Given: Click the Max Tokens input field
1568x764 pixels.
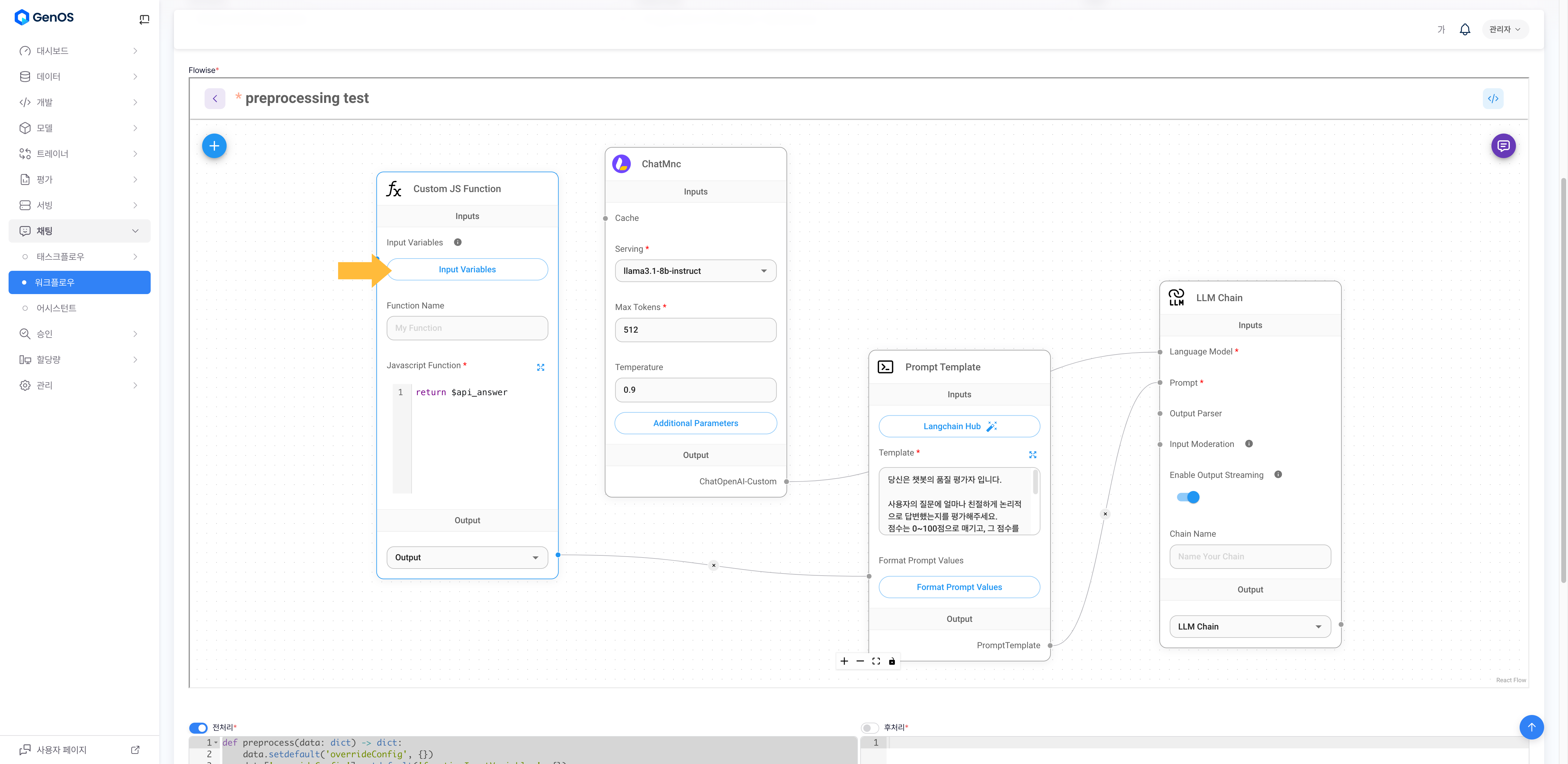Looking at the screenshot, I should [695, 330].
